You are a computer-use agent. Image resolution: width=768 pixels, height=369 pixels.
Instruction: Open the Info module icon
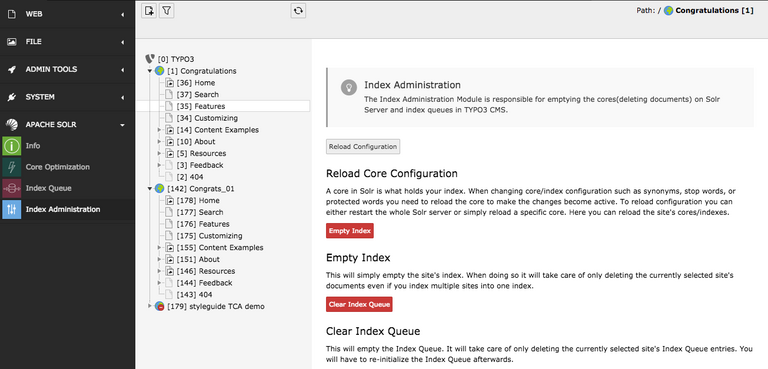click(x=12, y=146)
